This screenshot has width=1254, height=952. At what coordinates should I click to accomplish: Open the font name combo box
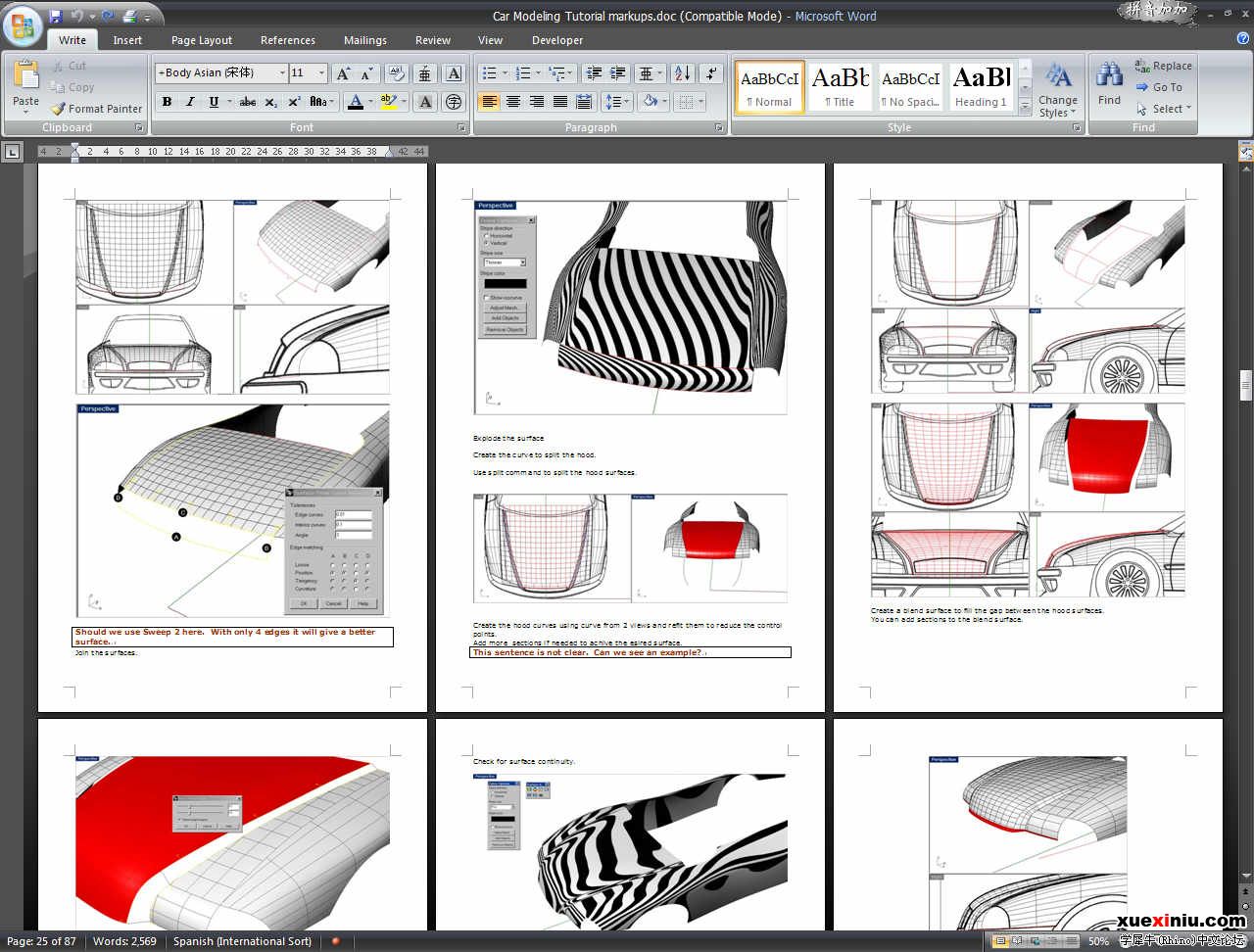click(x=220, y=73)
